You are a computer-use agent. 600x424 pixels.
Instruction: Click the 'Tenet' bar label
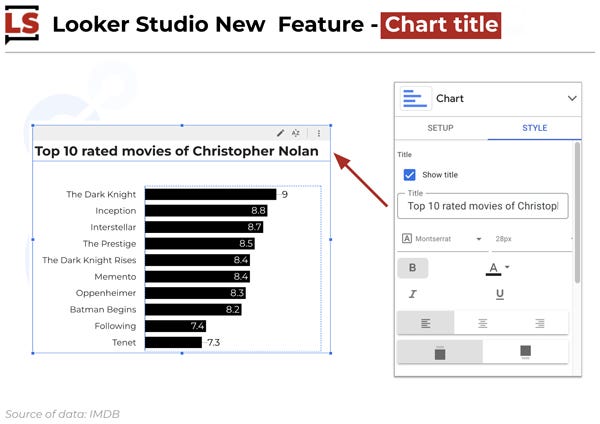(x=124, y=342)
